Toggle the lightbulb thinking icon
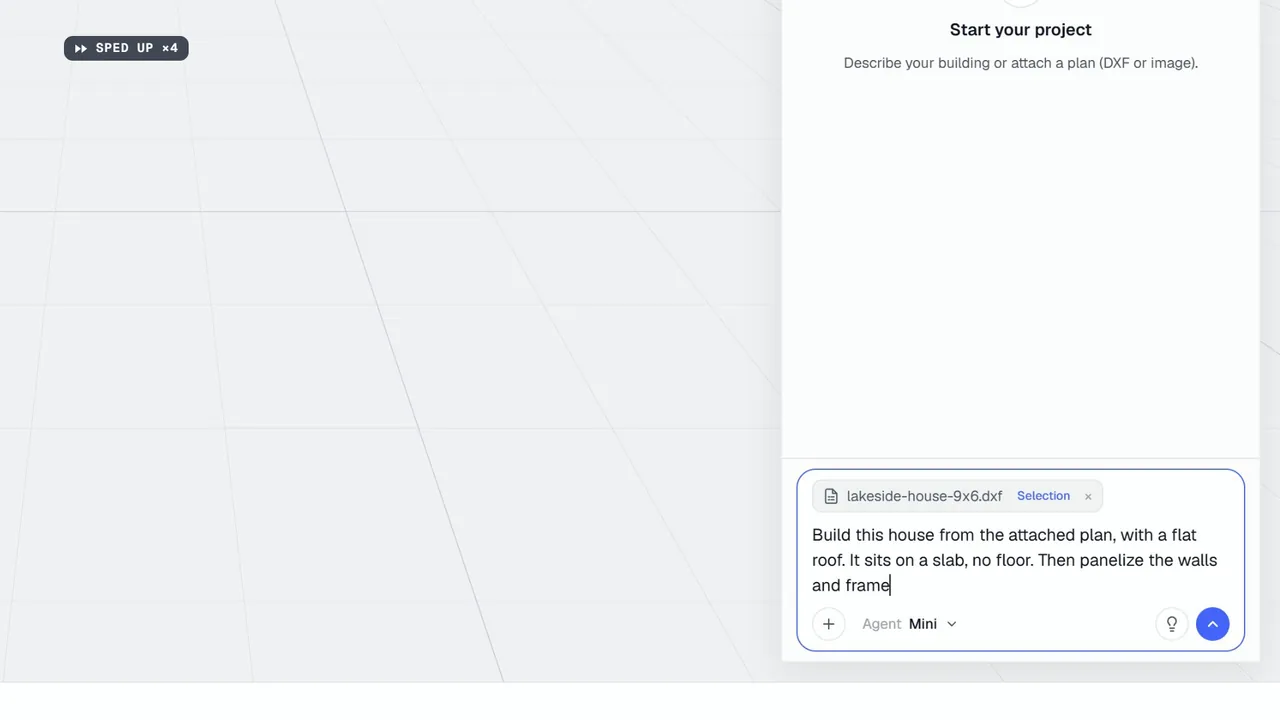1280x720 pixels. [x=1172, y=624]
